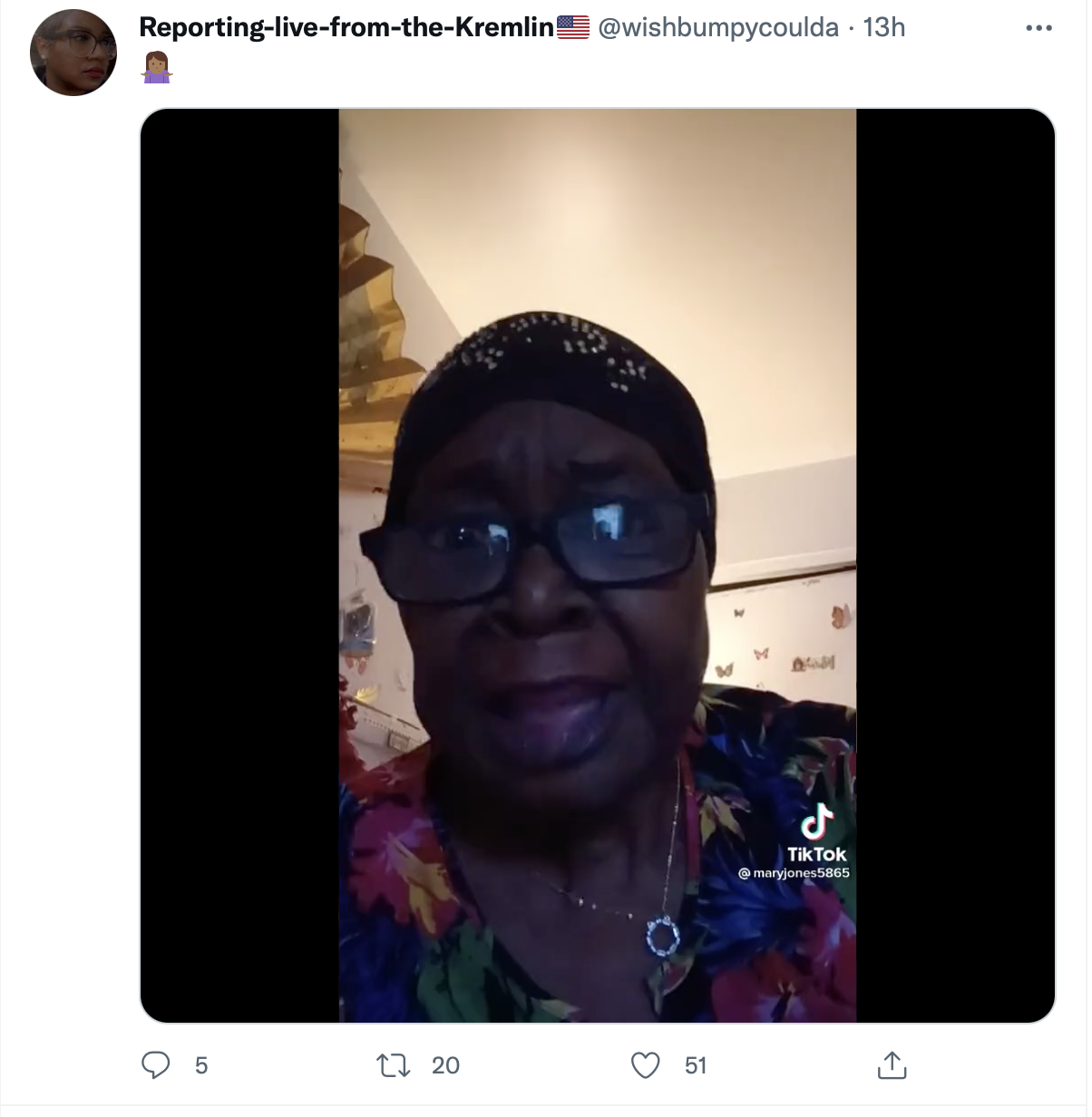Click the US flag emoji beside name
Screen dimensions: 1092x1117
click(x=573, y=28)
